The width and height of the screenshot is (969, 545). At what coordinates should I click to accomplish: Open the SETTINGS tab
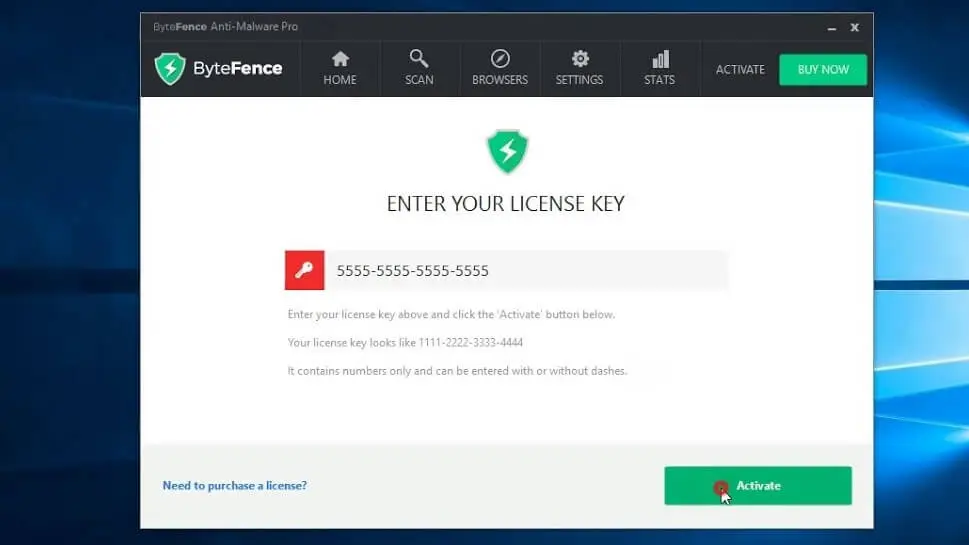(x=579, y=69)
